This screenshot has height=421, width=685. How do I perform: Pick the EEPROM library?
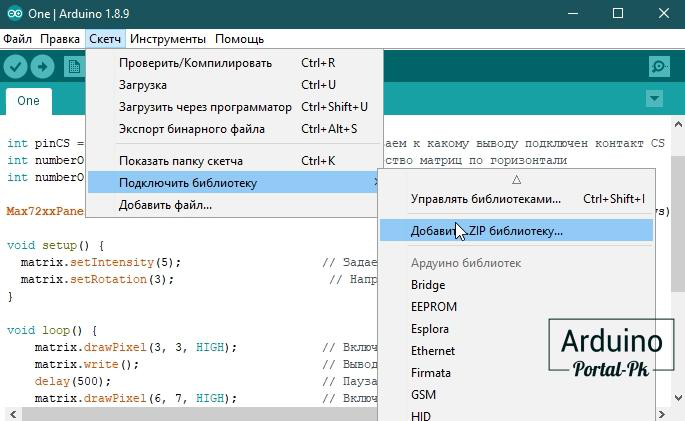(516, 307)
